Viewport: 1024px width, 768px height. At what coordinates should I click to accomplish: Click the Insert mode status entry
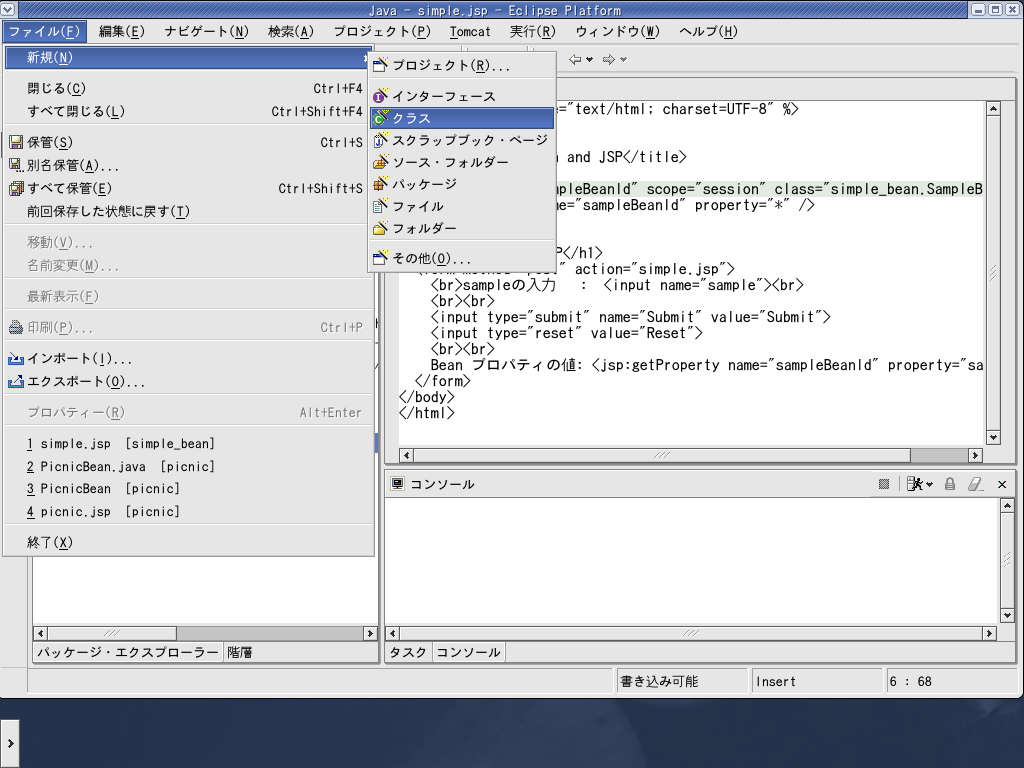[x=817, y=681]
